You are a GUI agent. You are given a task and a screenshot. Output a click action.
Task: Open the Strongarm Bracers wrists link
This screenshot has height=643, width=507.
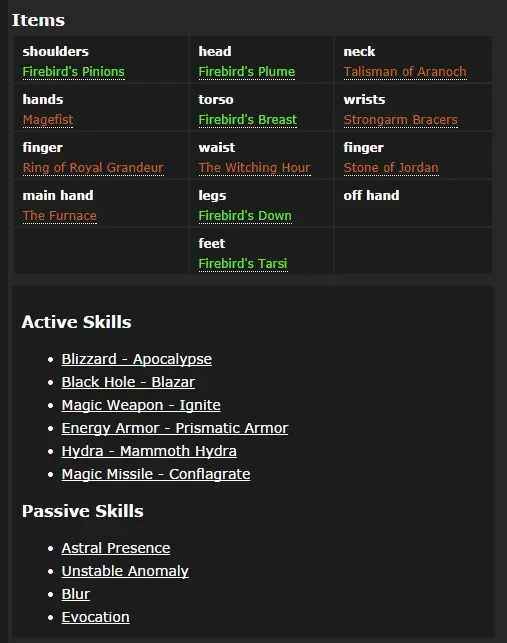pos(400,120)
